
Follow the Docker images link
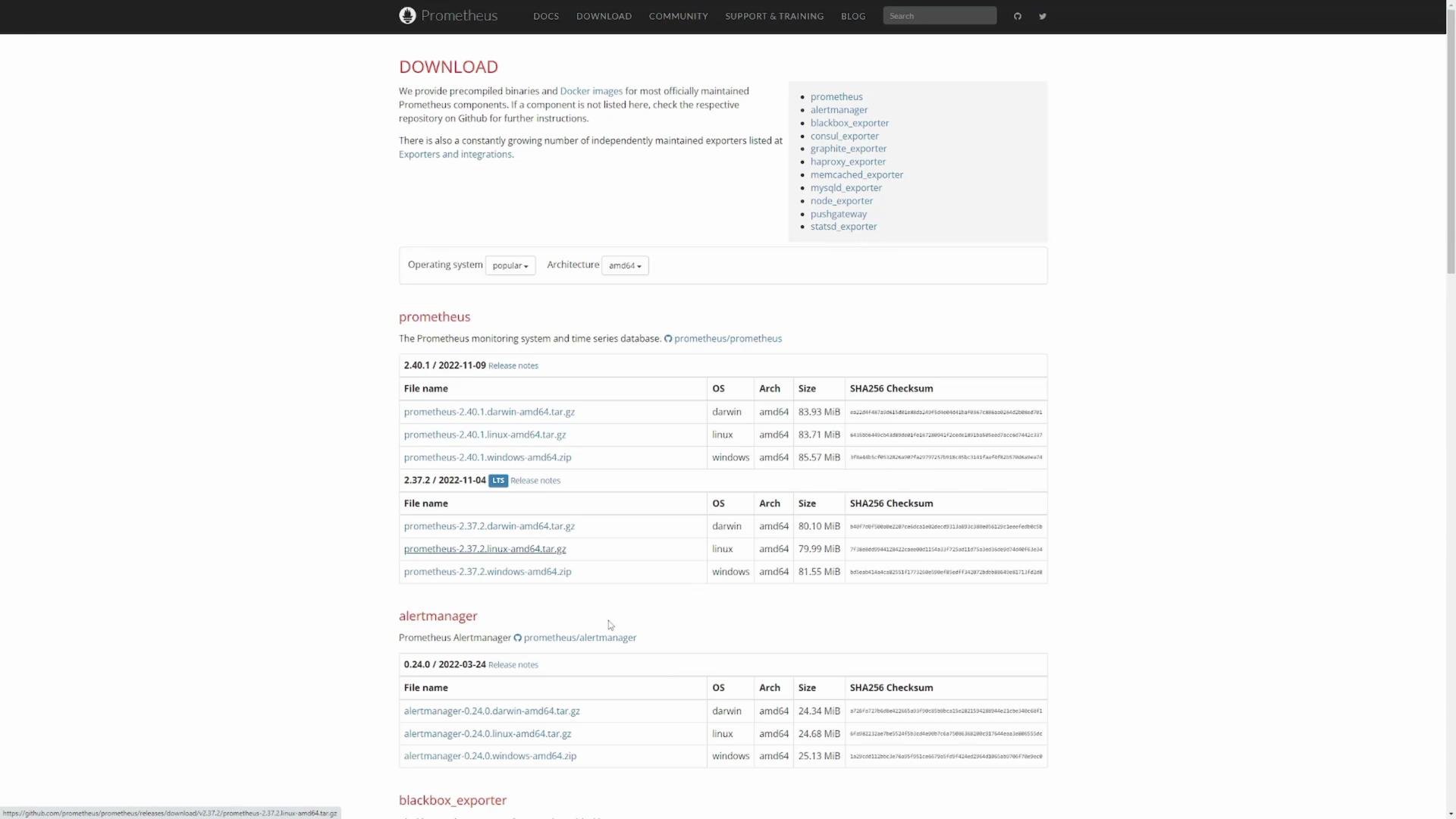pos(591,91)
